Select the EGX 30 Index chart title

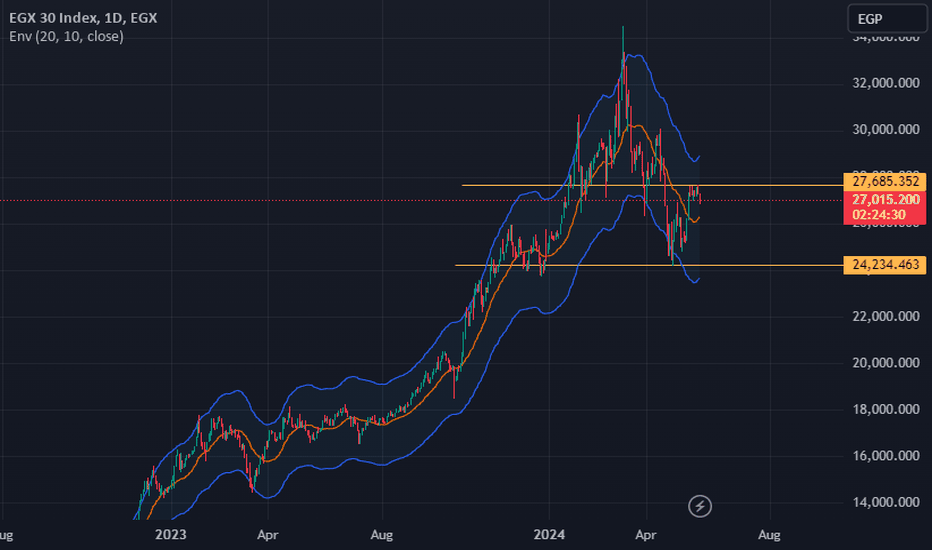tap(83, 18)
